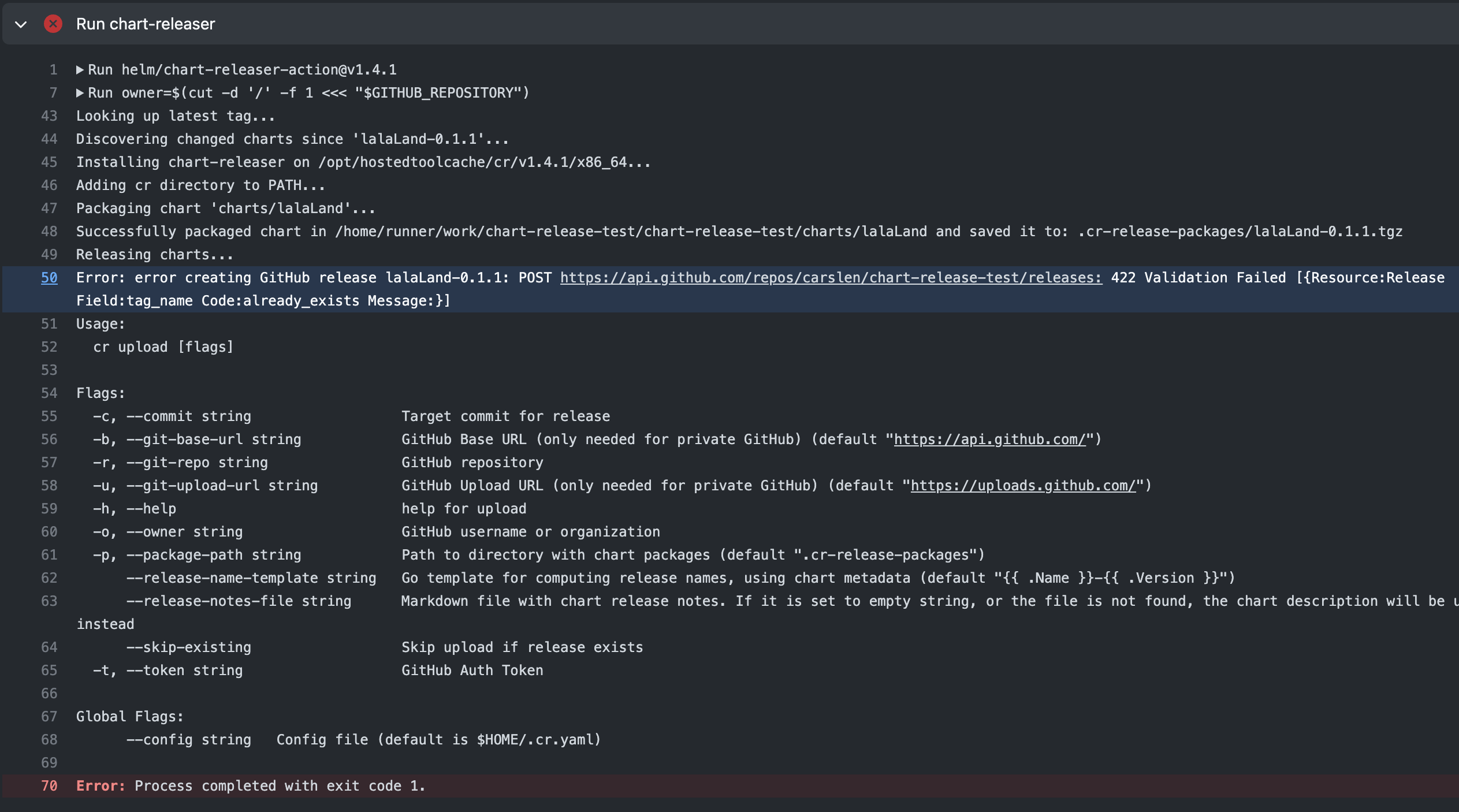Image resolution: width=1459 pixels, height=812 pixels.
Task: Collapse the Run chart-releaser step chevron
Action: tap(21, 24)
